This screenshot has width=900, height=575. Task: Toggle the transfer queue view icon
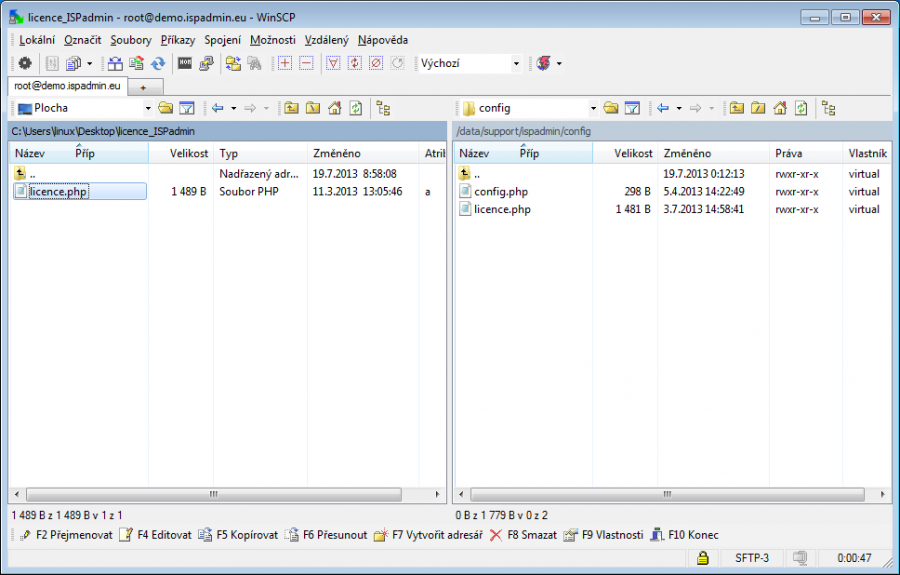[x=52, y=63]
